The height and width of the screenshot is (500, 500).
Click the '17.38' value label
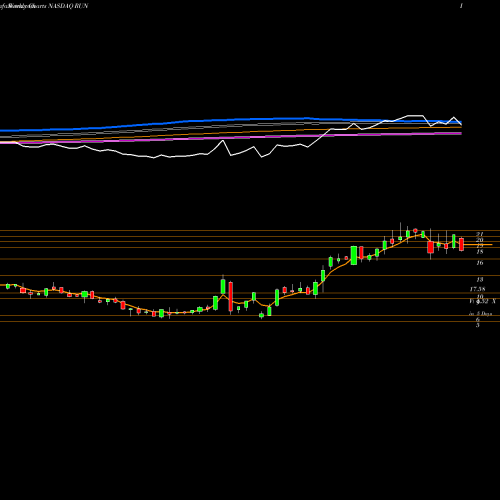tap(478, 289)
